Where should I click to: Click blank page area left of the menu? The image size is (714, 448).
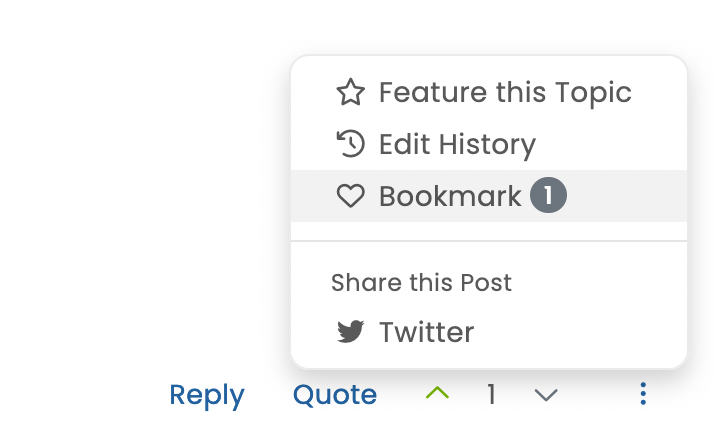pyautogui.click(x=140, y=200)
